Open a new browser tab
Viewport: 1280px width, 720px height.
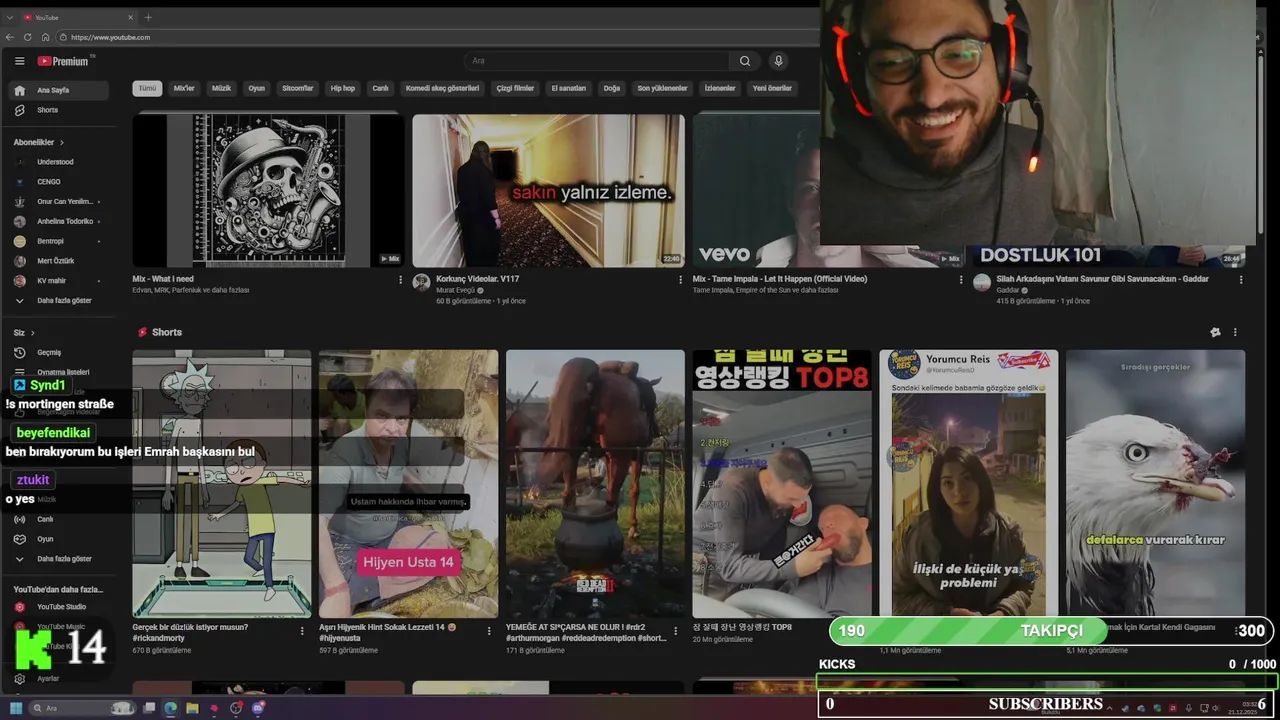(148, 17)
